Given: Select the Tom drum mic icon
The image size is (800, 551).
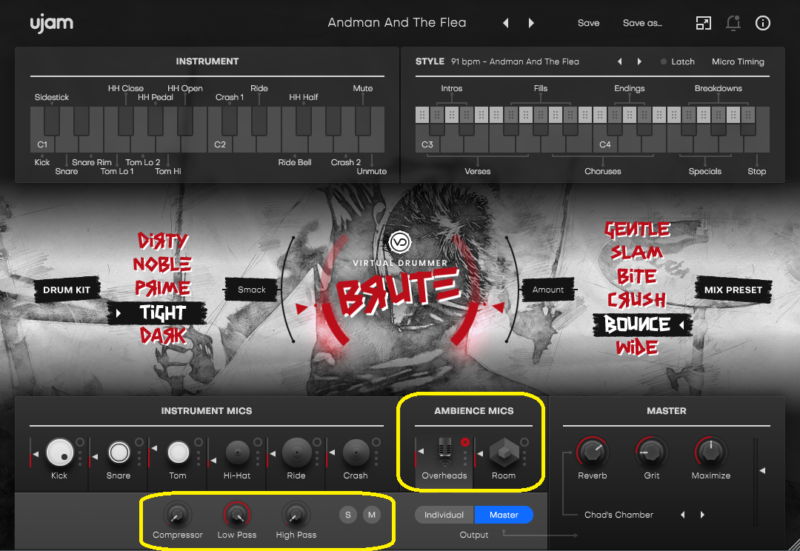Looking at the screenshot, I should (x=178, y=452).
